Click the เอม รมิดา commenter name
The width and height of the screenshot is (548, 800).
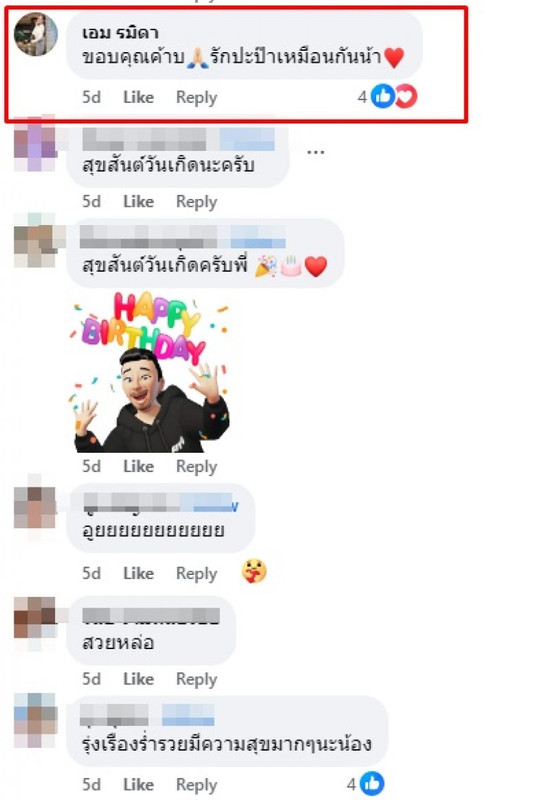(x=120, y=33)
